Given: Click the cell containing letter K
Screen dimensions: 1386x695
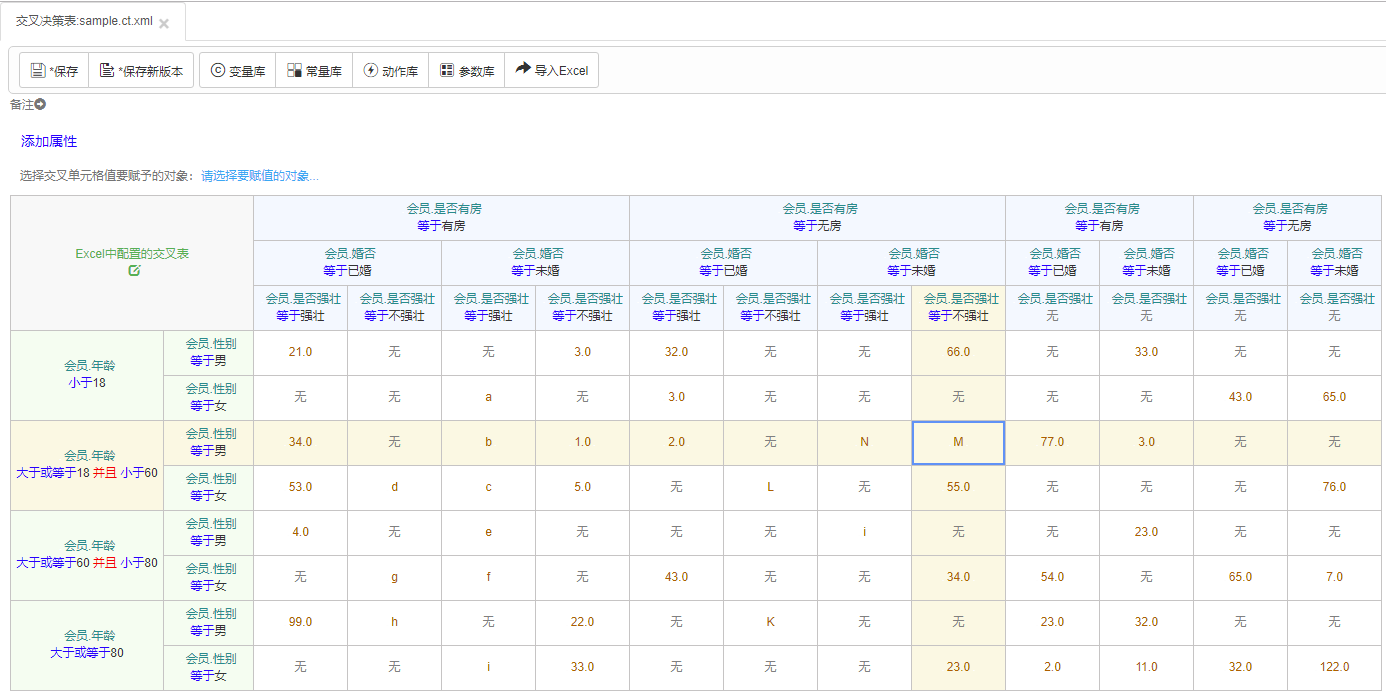Looking at the screenshot, I should (770, 622).
